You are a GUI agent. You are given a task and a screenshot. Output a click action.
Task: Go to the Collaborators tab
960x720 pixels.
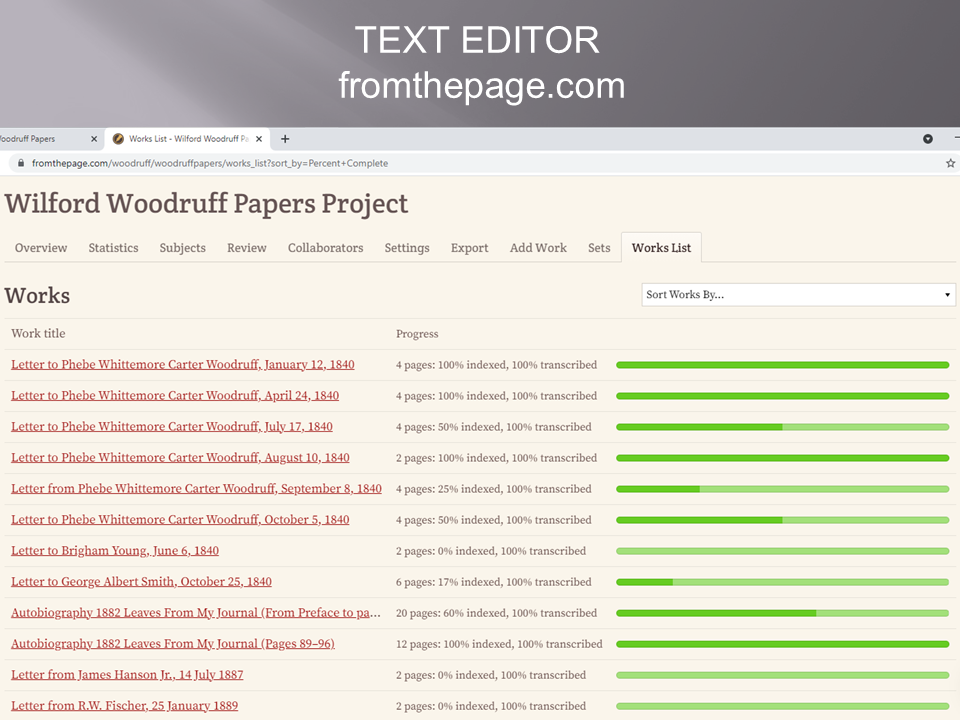(x=325, y=248)
